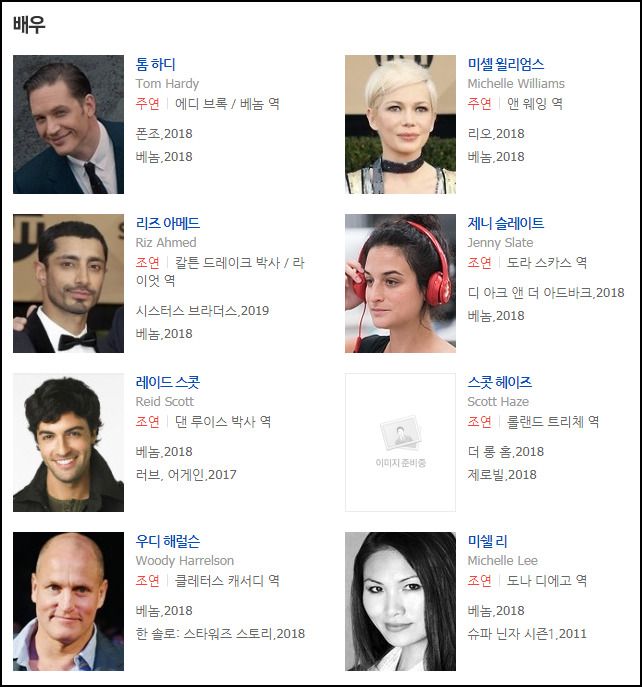Click the 제니 슬레이트 name link
The height and width of the screenshot is (687, 642).
(506, 223)
